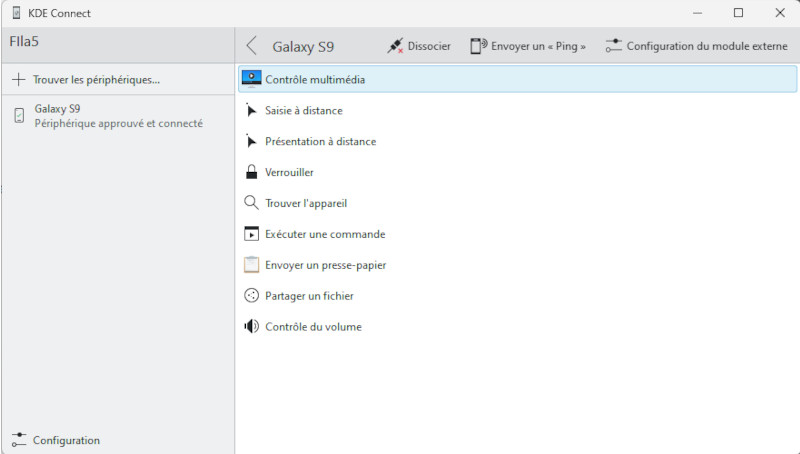
Task: Open Exécuter une commande
Action: (x=517, y=234)
